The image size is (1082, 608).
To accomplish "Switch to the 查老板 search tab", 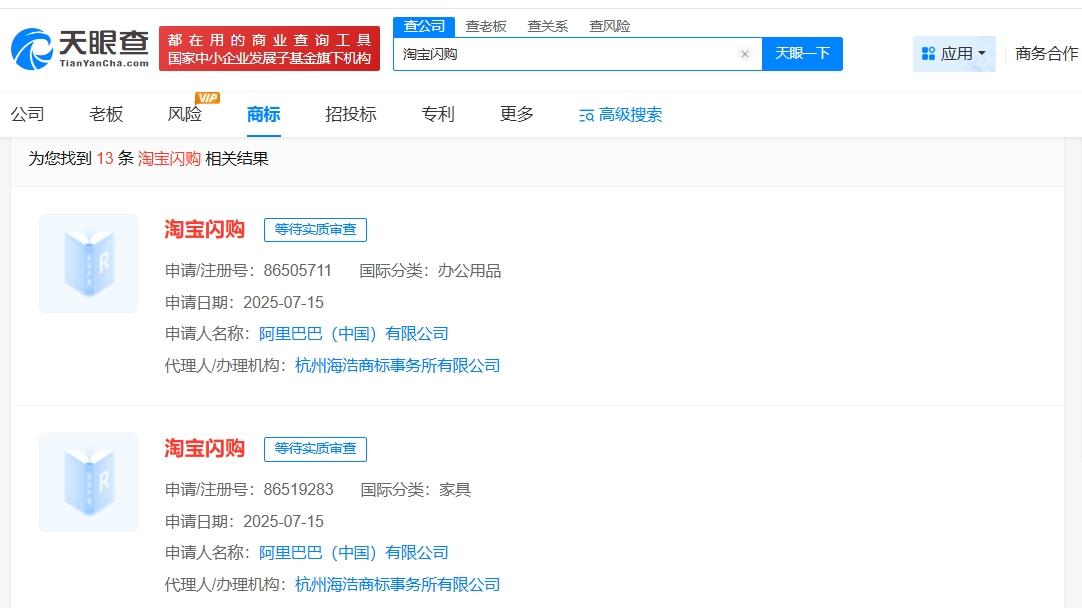I will [486, 26].
